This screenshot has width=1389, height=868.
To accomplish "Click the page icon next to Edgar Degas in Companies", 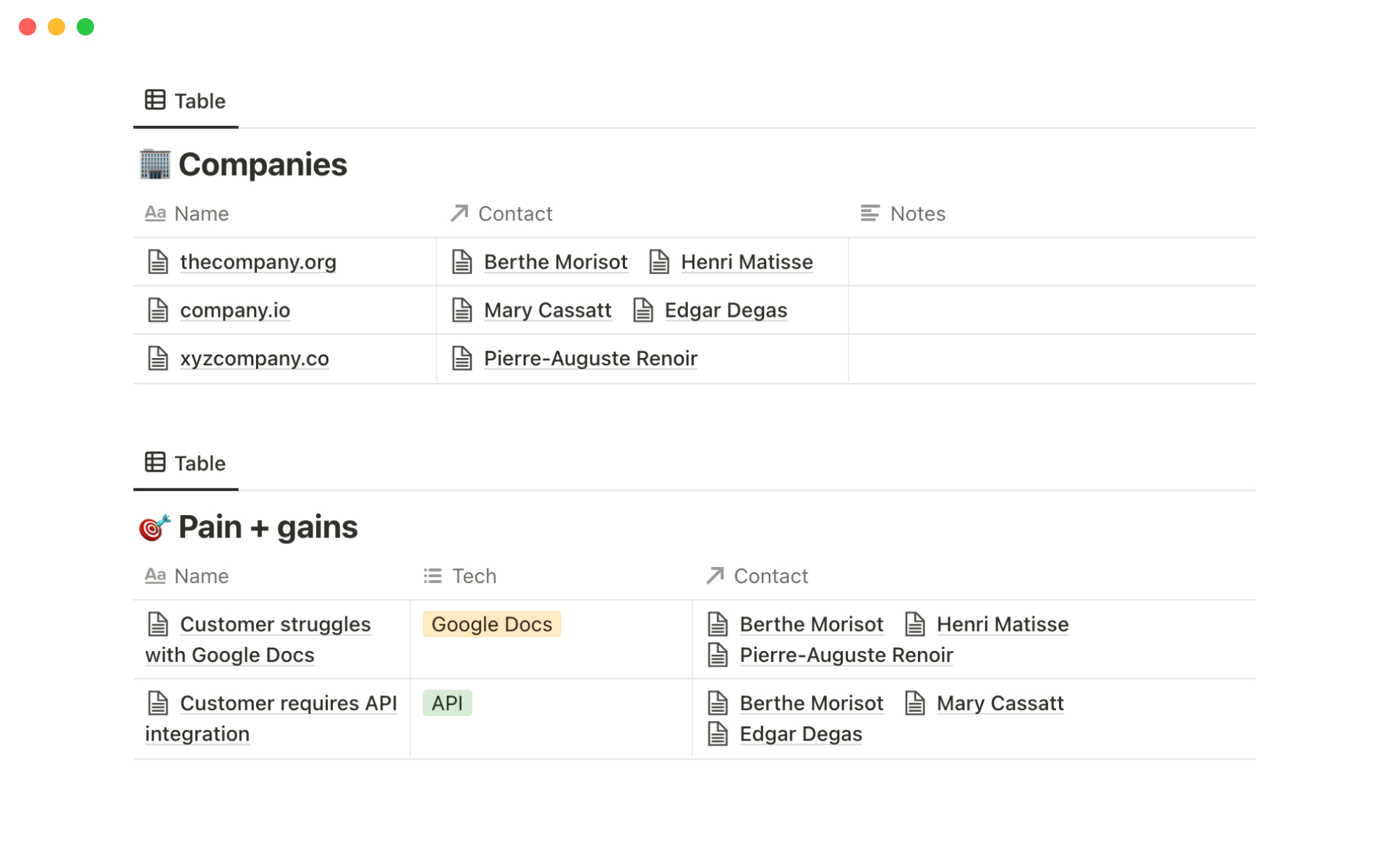I will (643, 310).
